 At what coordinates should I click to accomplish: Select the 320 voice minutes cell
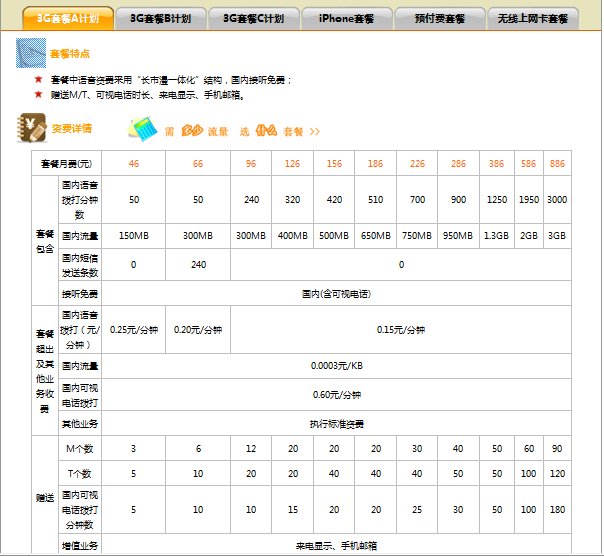click(x=292, y=200)
